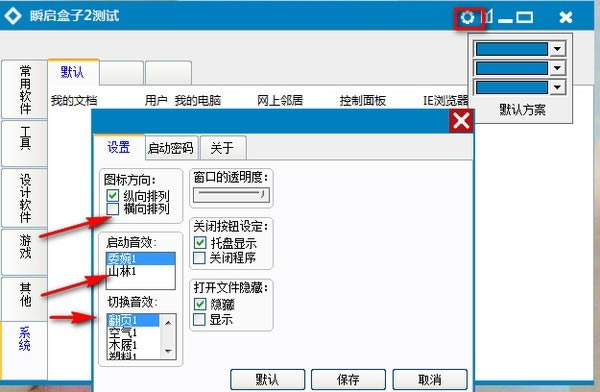Click 默认方案 in color panel

click(522, 110)
